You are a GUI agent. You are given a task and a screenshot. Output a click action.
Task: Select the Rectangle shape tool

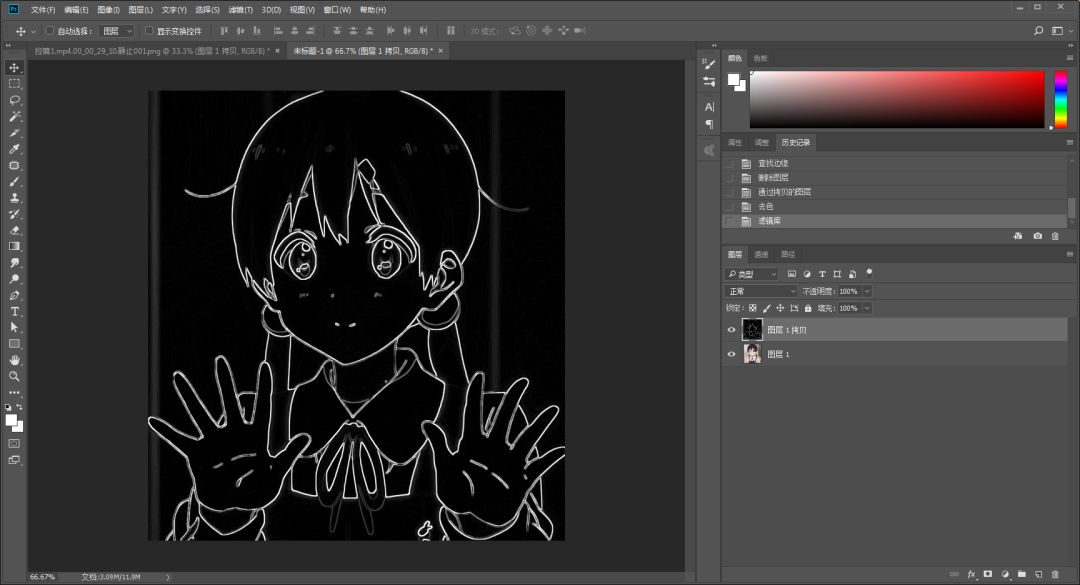pyautogui.click(x=14, y=344)
